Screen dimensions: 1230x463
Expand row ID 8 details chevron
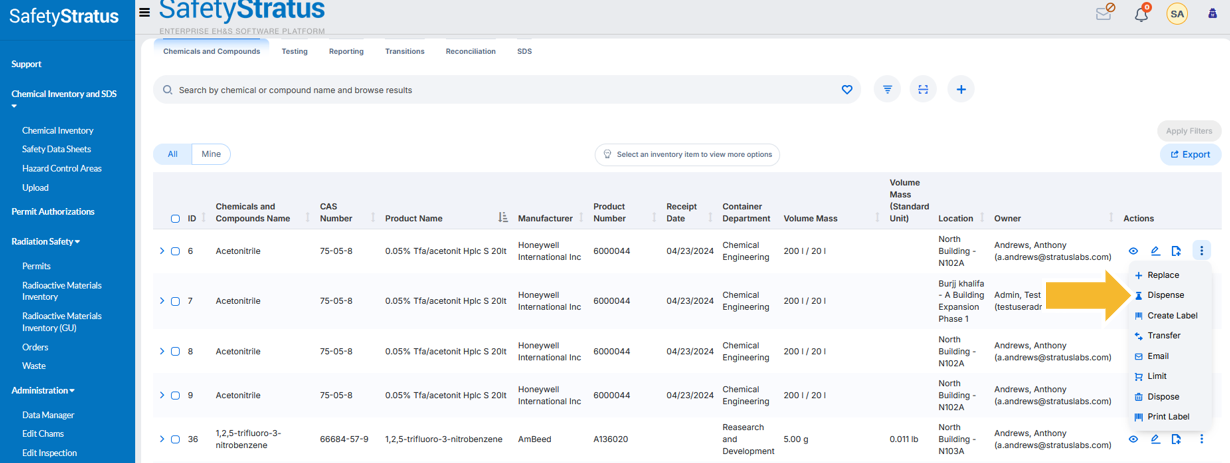coord(162,352)
